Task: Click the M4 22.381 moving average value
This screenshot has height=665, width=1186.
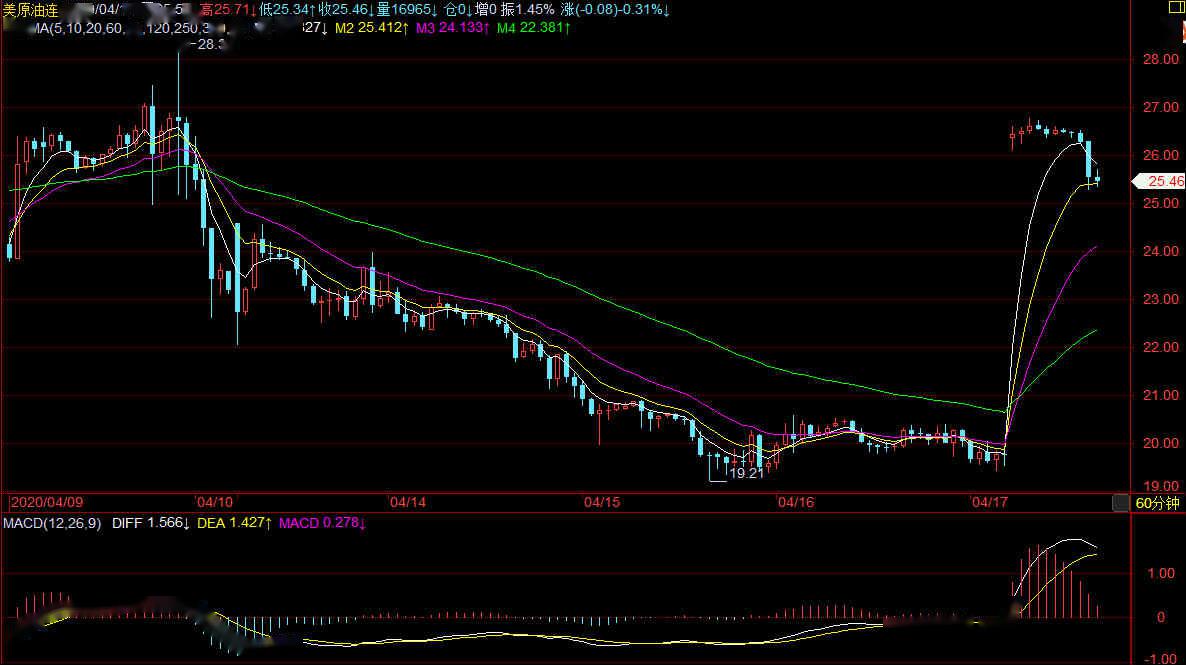Action: click(533, 28)
